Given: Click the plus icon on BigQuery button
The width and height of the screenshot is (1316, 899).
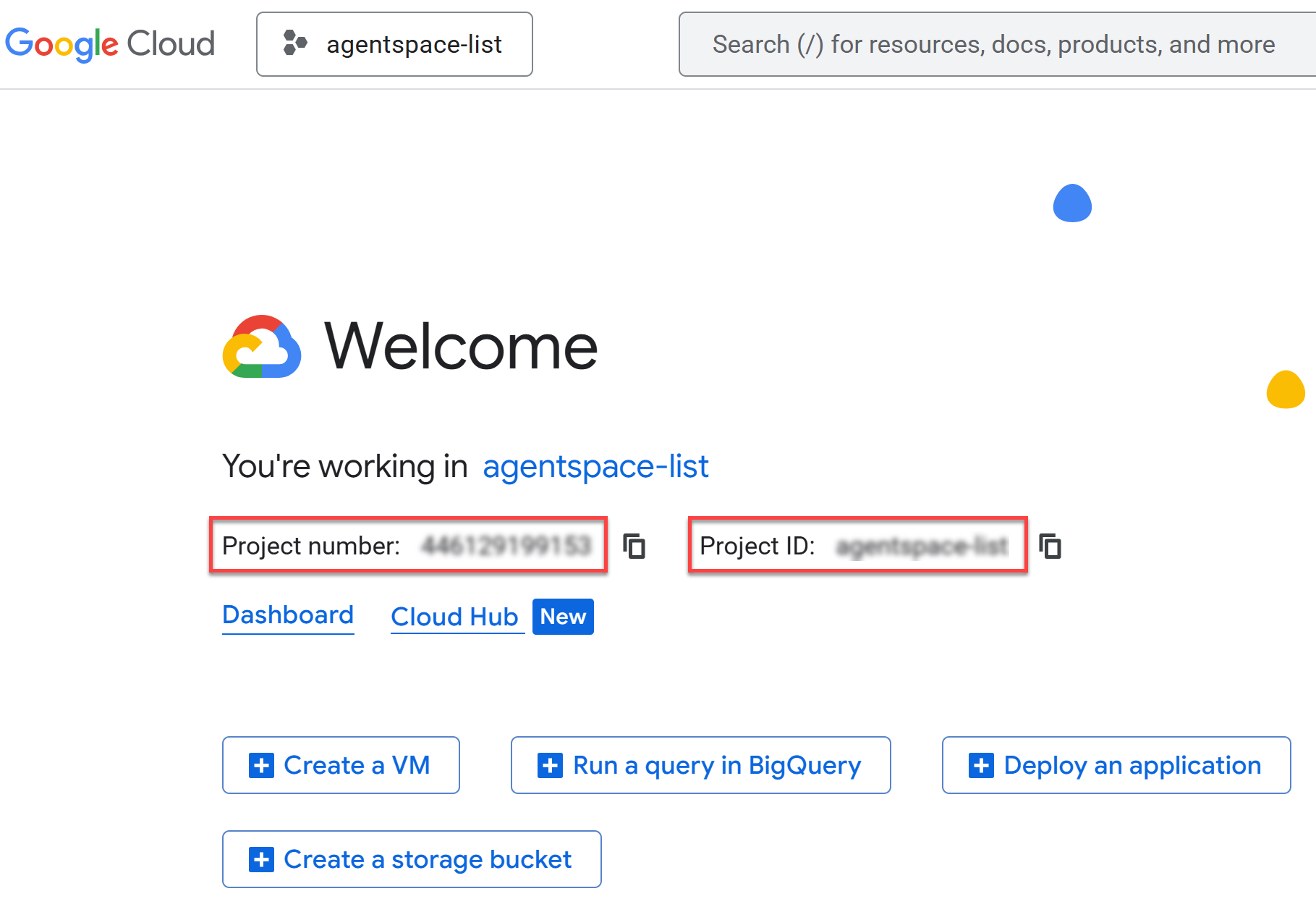Looking at the screenshot, I should (x=550, y=765).
